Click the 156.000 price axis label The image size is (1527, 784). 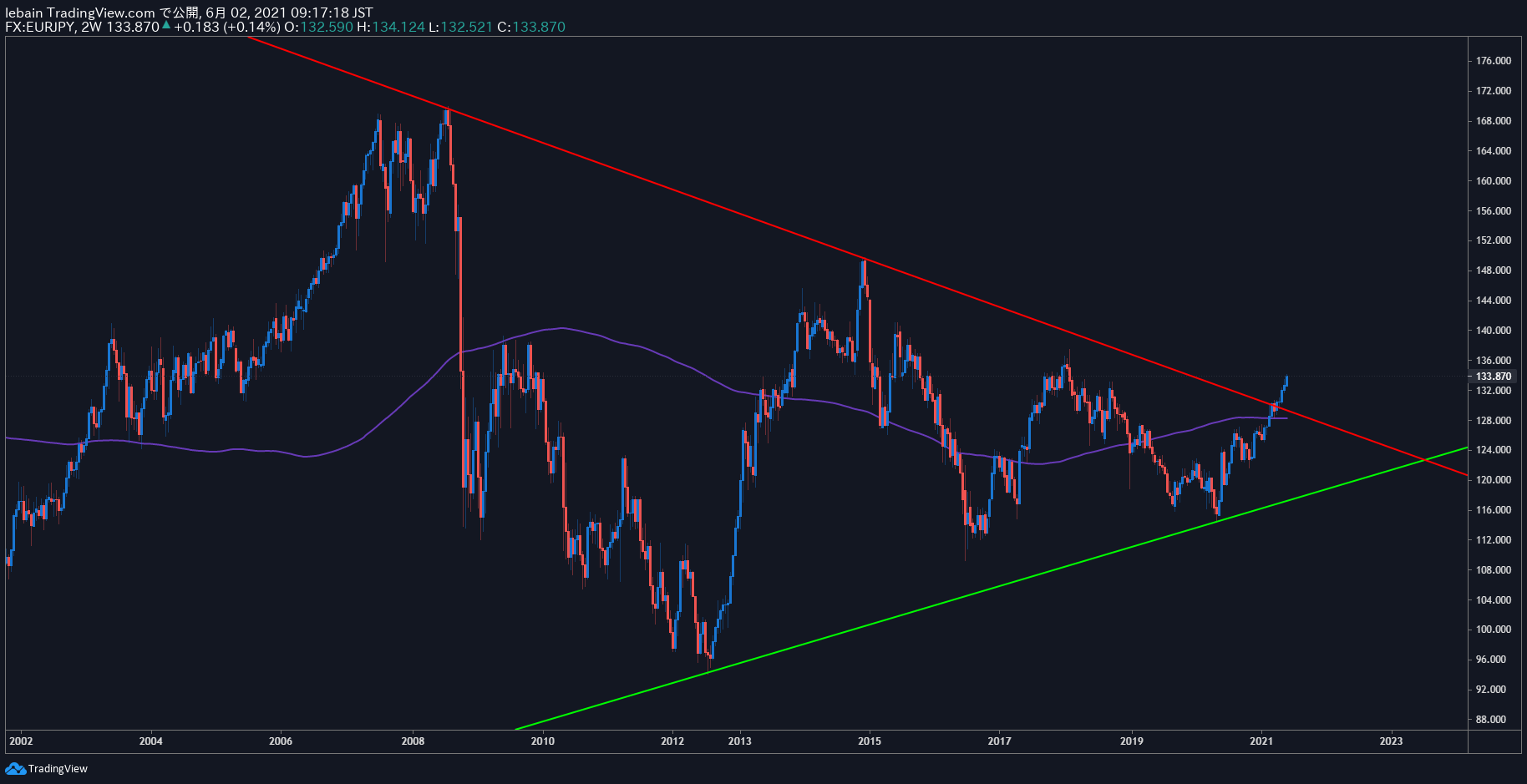1494,211
